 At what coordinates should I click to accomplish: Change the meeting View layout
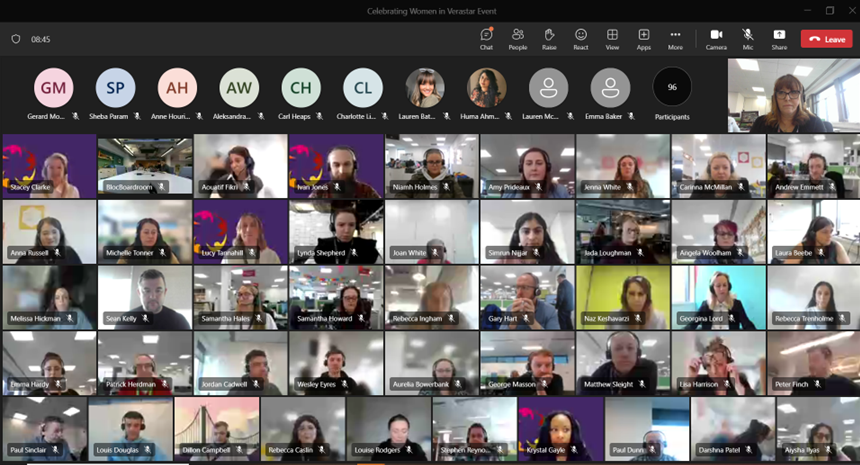612,39
